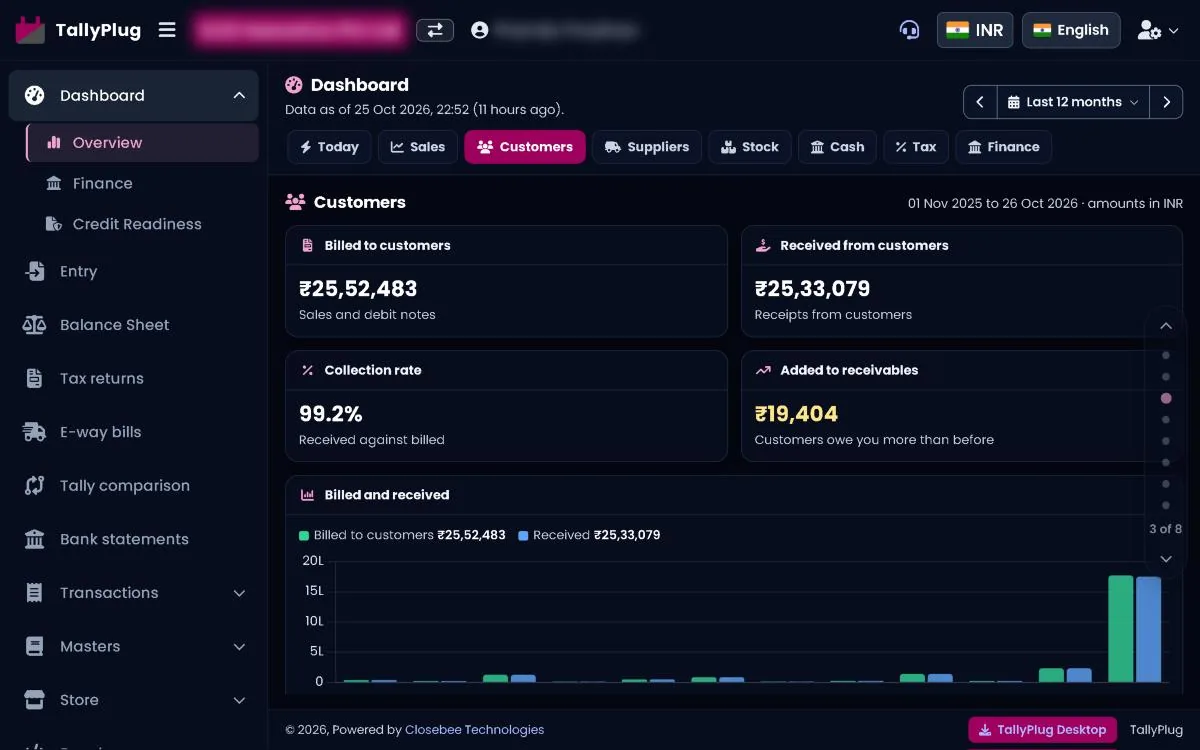The width and height of the screenshot is (1200, 750).
Task: Jump to next section with down chevron
Action: [x=1166, y=559]
